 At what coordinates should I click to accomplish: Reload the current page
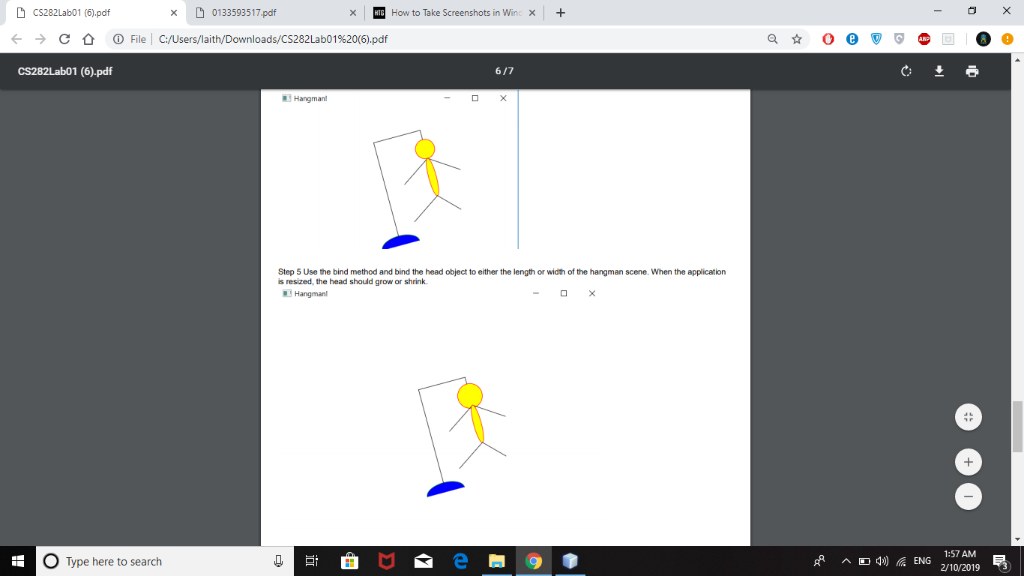[x=64, y=39]
